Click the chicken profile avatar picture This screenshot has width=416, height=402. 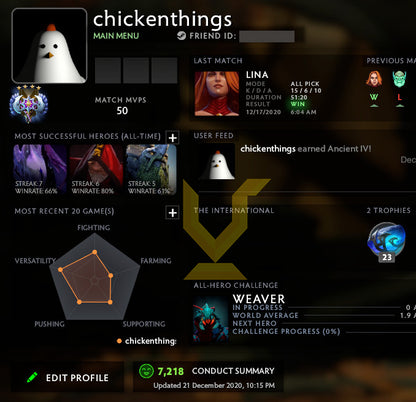(x=49, y=46)
